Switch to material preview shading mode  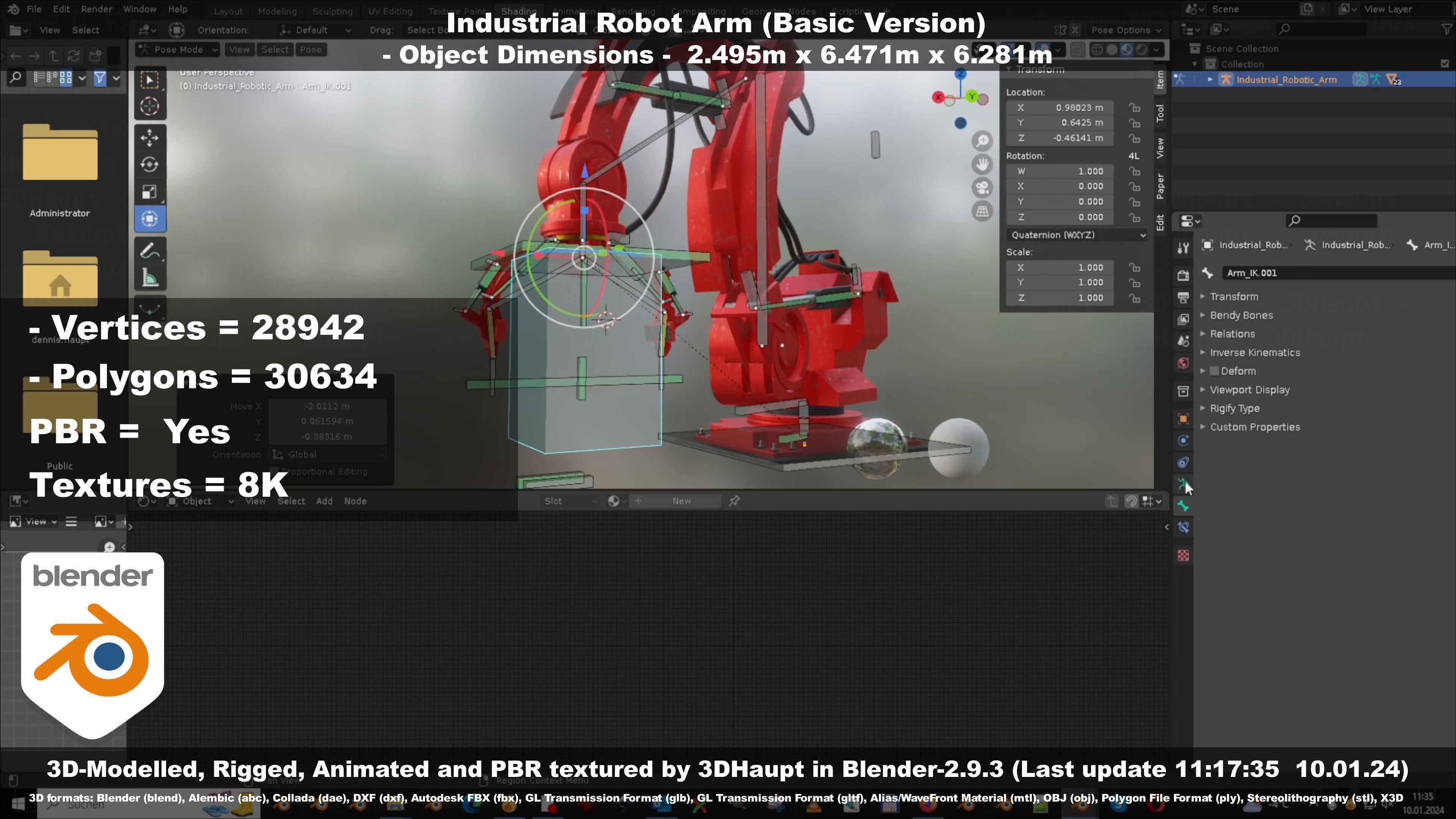[x=1127, y=50]
